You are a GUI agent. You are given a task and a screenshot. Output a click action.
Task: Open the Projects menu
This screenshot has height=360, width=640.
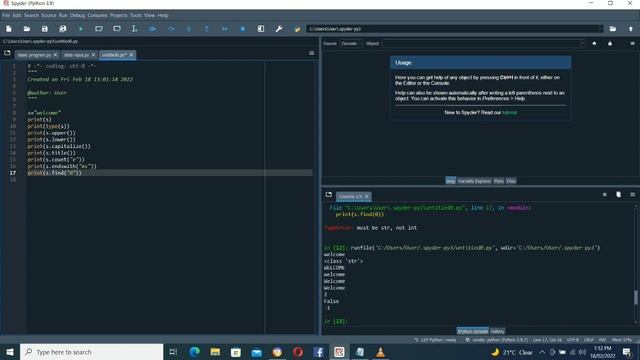[x=118, y=15]
